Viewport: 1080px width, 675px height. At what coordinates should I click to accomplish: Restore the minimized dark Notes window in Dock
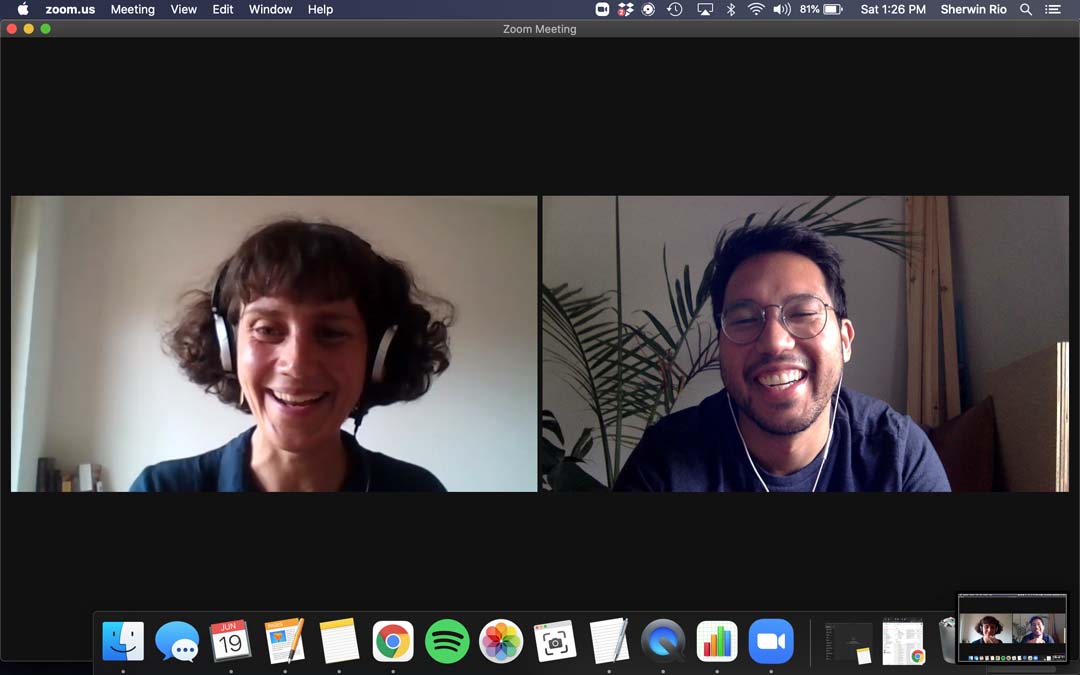point(849,641)
